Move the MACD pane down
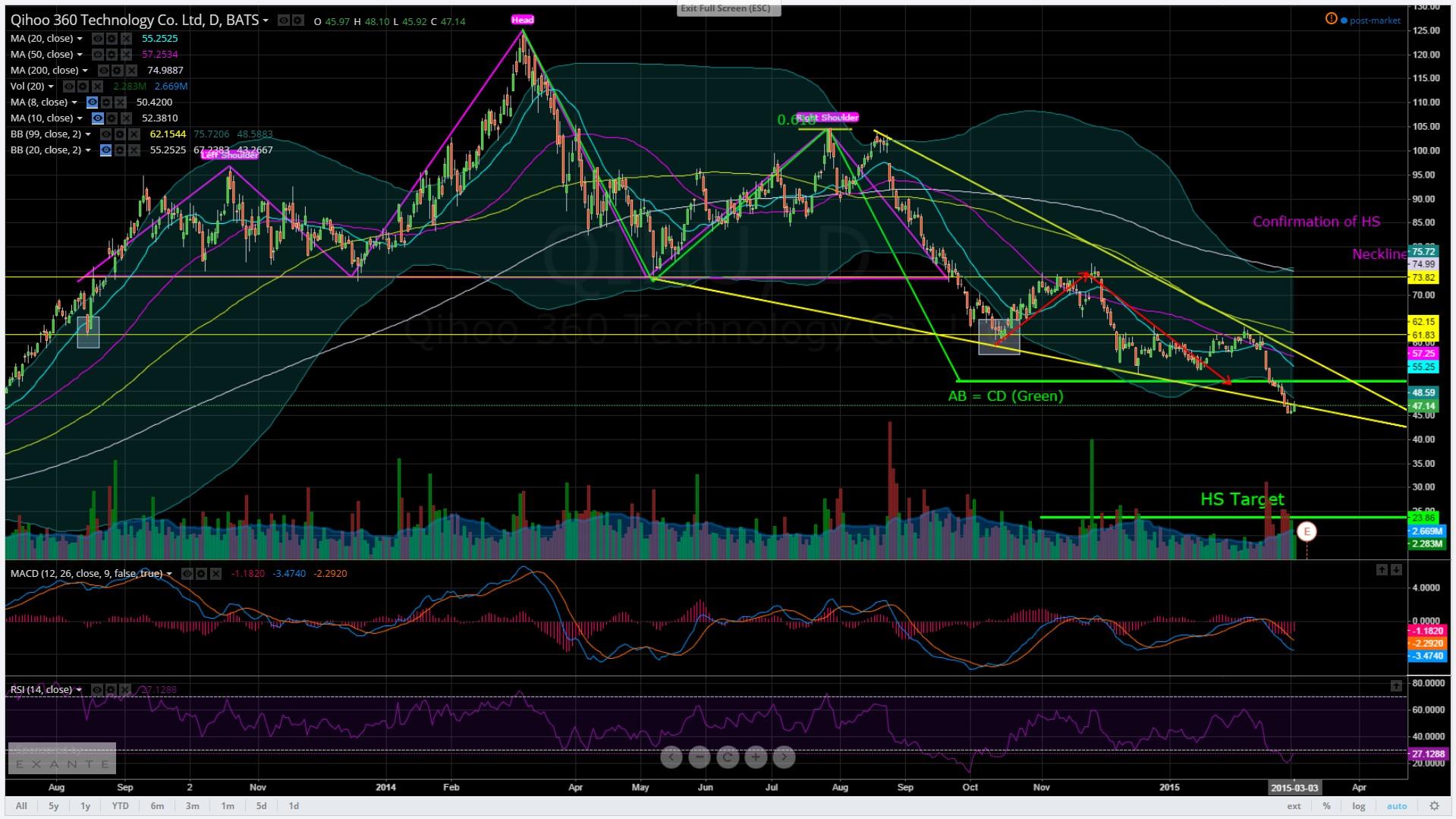 pyautogui.click(x=1396, y=569)
